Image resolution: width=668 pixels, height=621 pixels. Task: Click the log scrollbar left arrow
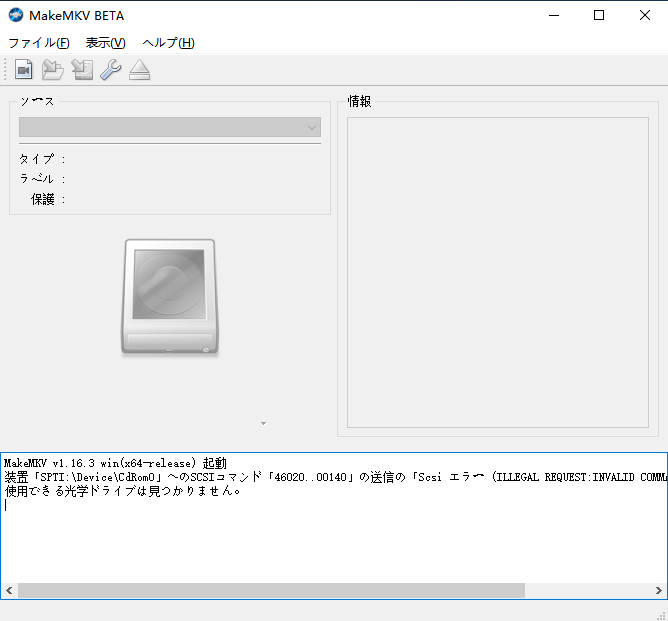click(x=9, y=590)
